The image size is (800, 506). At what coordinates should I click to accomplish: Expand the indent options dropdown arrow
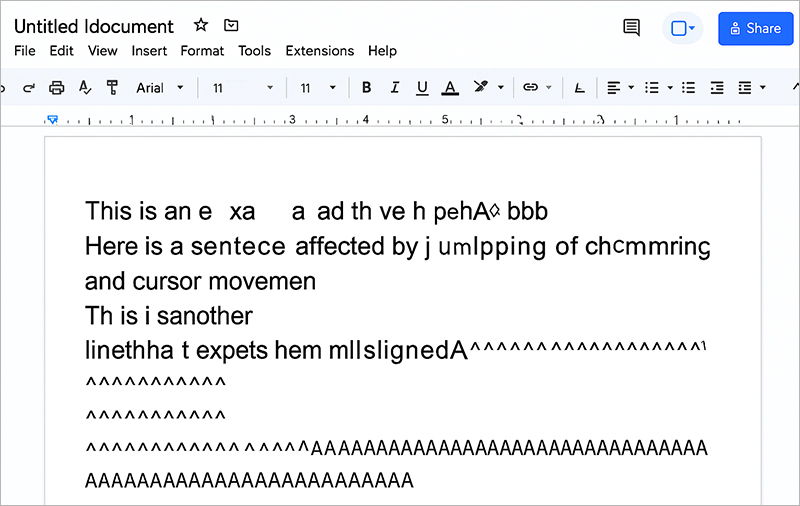point(762,88)
